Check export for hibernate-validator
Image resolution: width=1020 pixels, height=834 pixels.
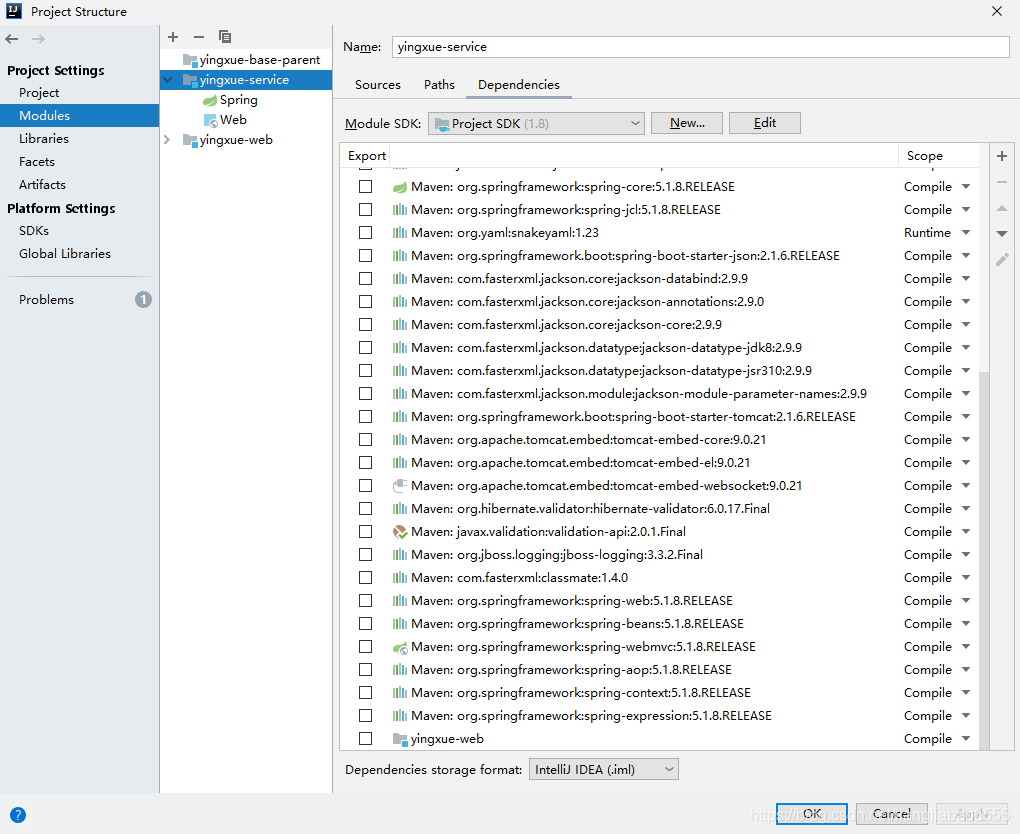click(366, 509)
